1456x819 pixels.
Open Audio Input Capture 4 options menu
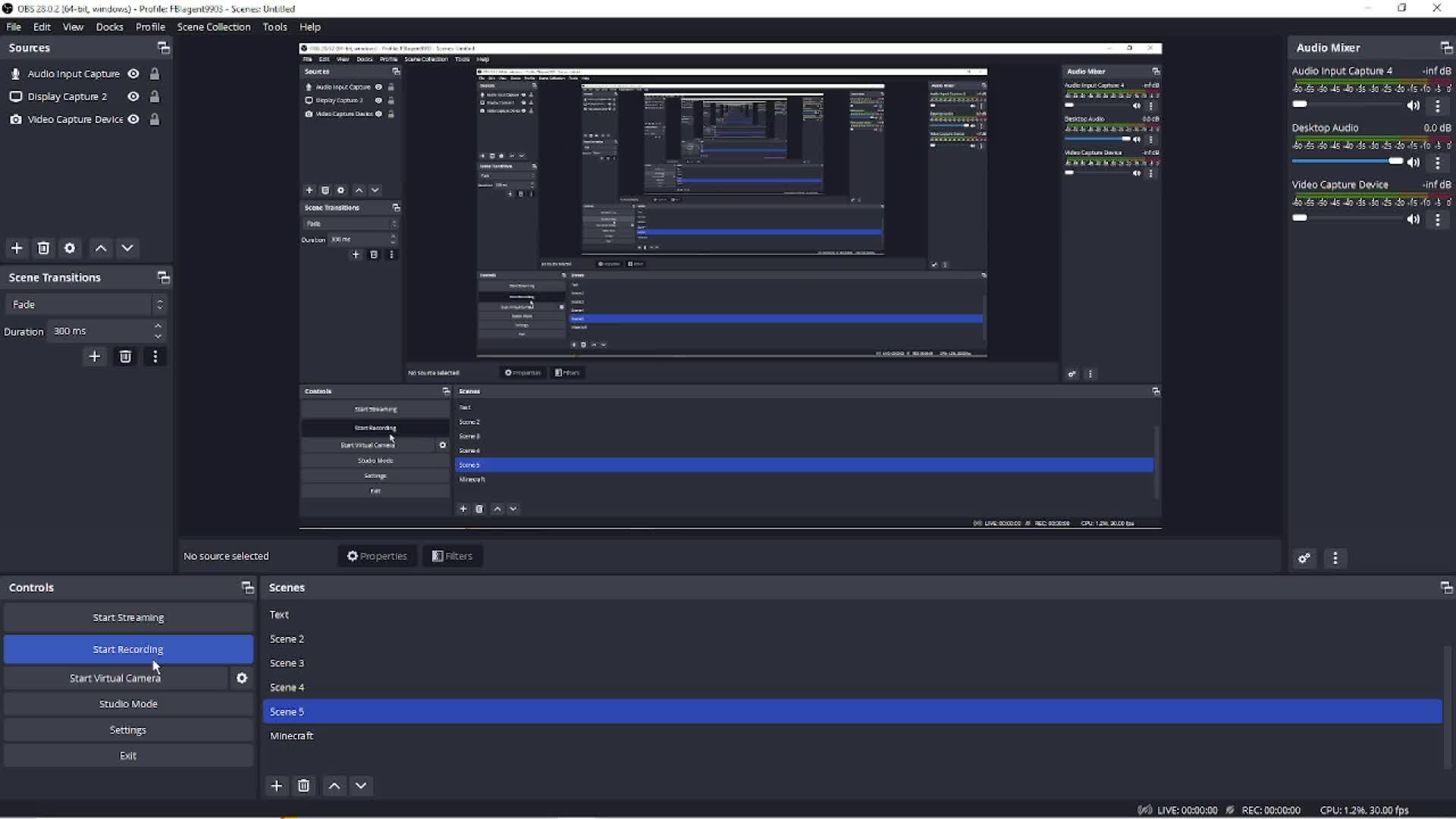click(1438, 105)
